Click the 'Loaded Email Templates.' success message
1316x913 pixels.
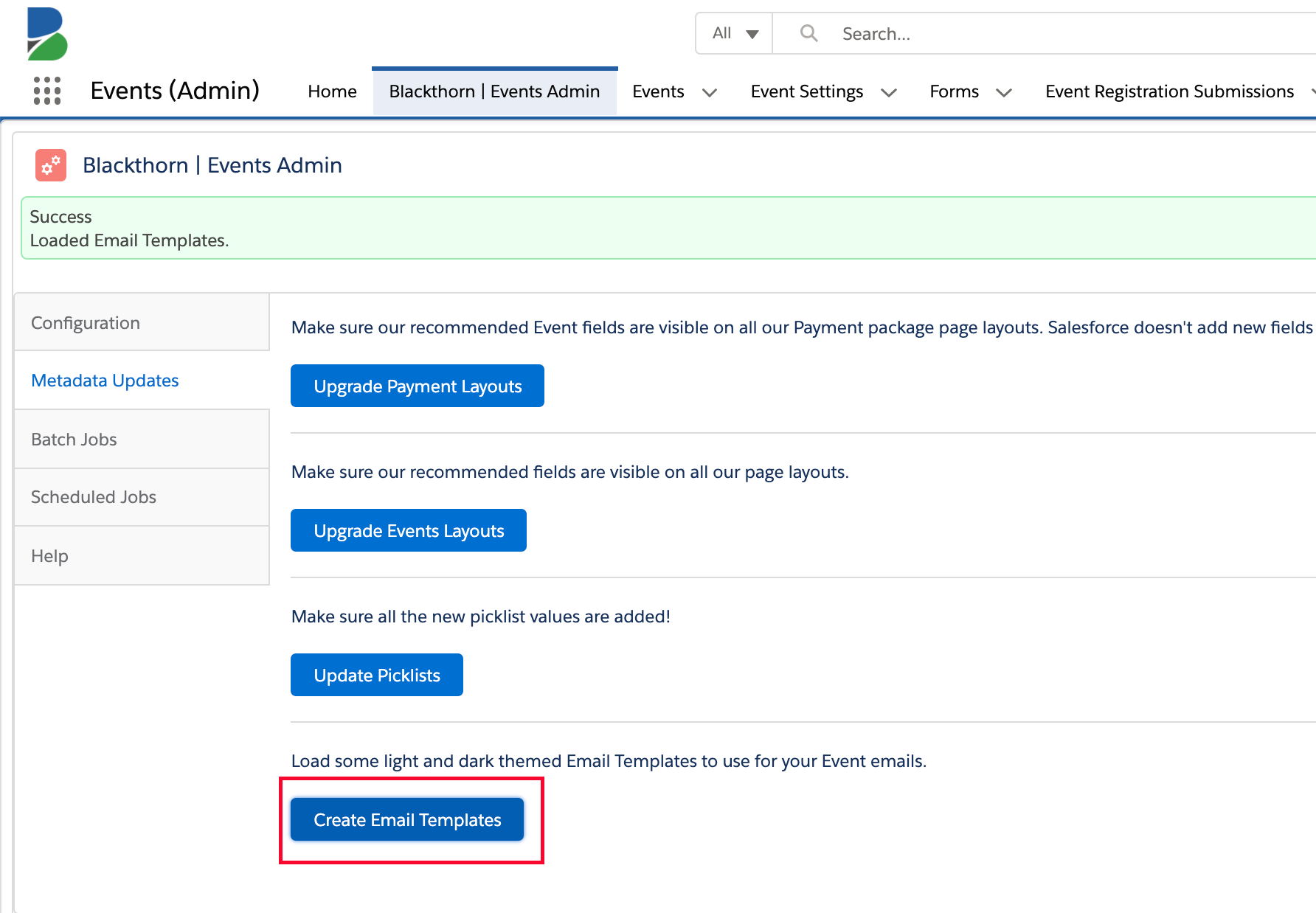click(x=129, y=240)
